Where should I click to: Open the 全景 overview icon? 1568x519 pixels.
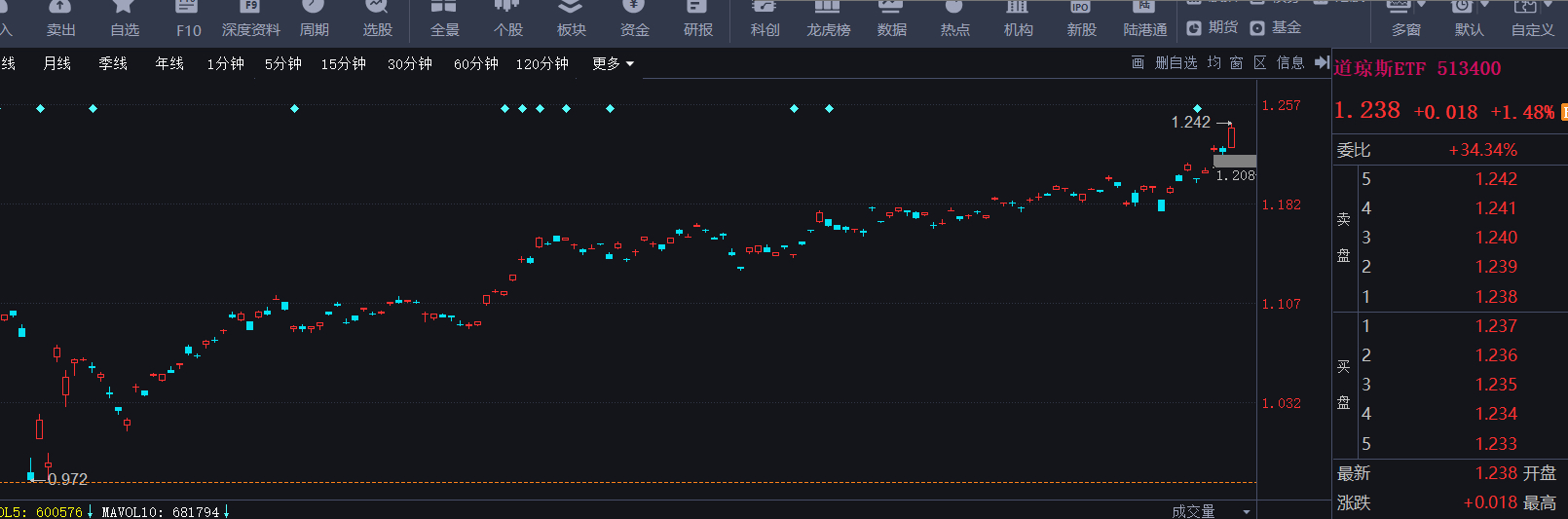coord(444,19)
